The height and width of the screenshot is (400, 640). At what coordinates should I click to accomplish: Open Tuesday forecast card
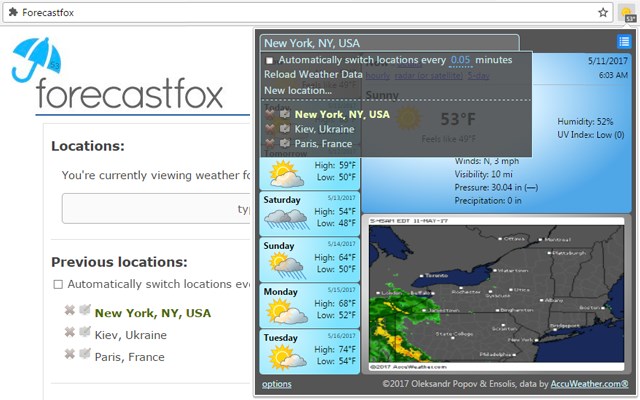pos(310,352)
